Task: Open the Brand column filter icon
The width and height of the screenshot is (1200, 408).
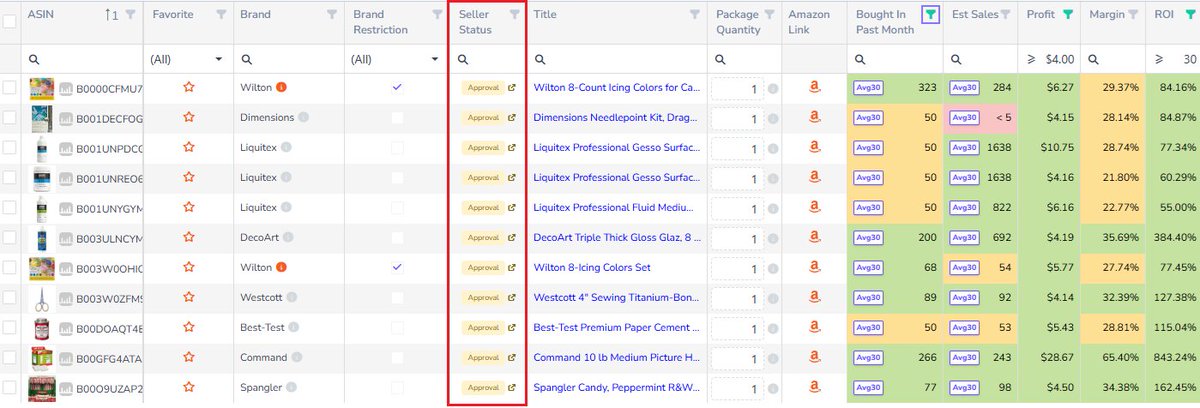Action: tap(332, 15)
